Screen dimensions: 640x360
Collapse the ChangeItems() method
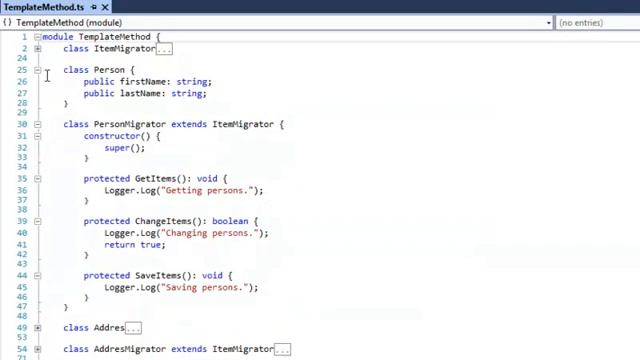38,221
